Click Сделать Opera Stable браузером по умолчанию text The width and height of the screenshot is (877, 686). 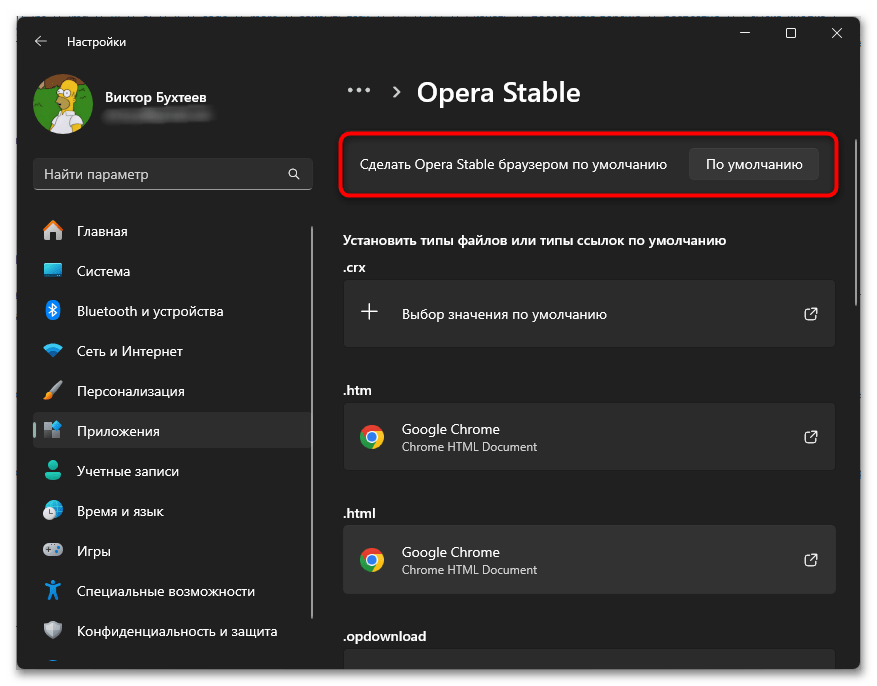click(x=513, y=164)
